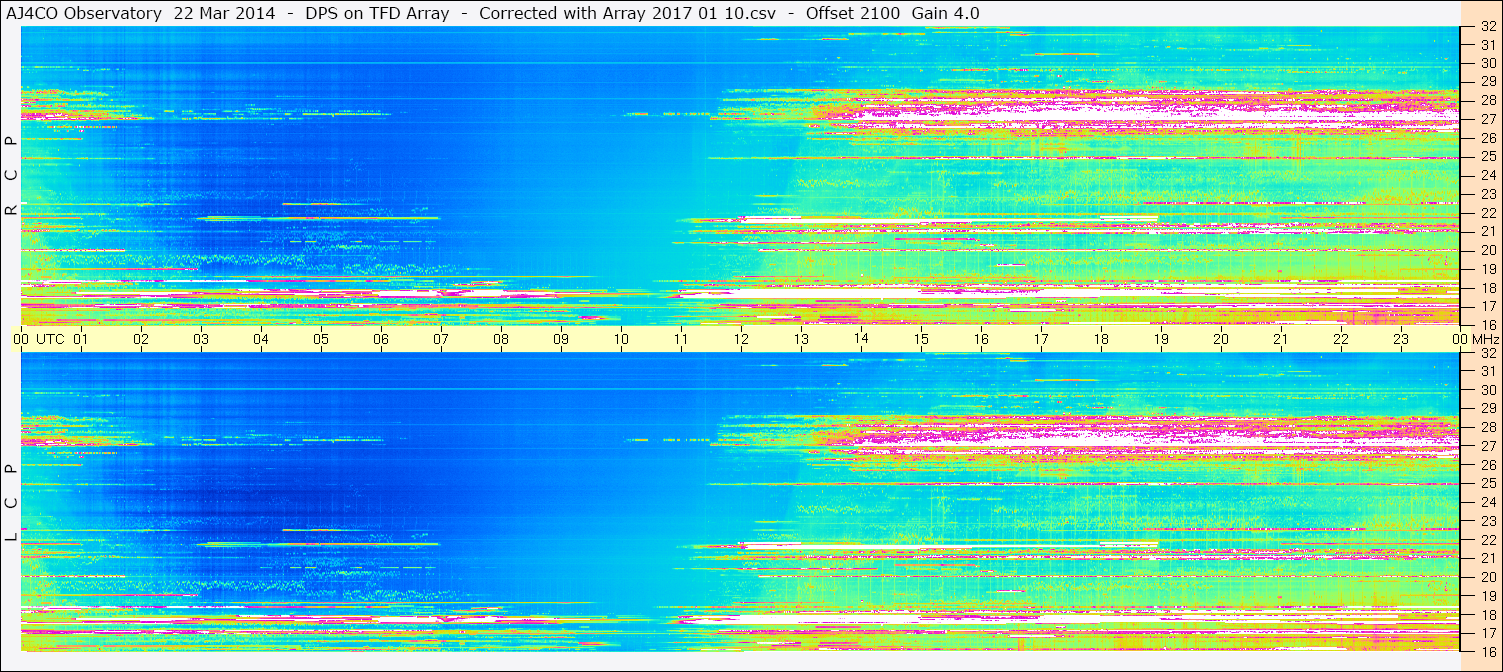Image resolution: width=1503 pixels, height=672 pixels.
Task: Click the AJ4CO Observatory title text
Action: coord(85,14)
